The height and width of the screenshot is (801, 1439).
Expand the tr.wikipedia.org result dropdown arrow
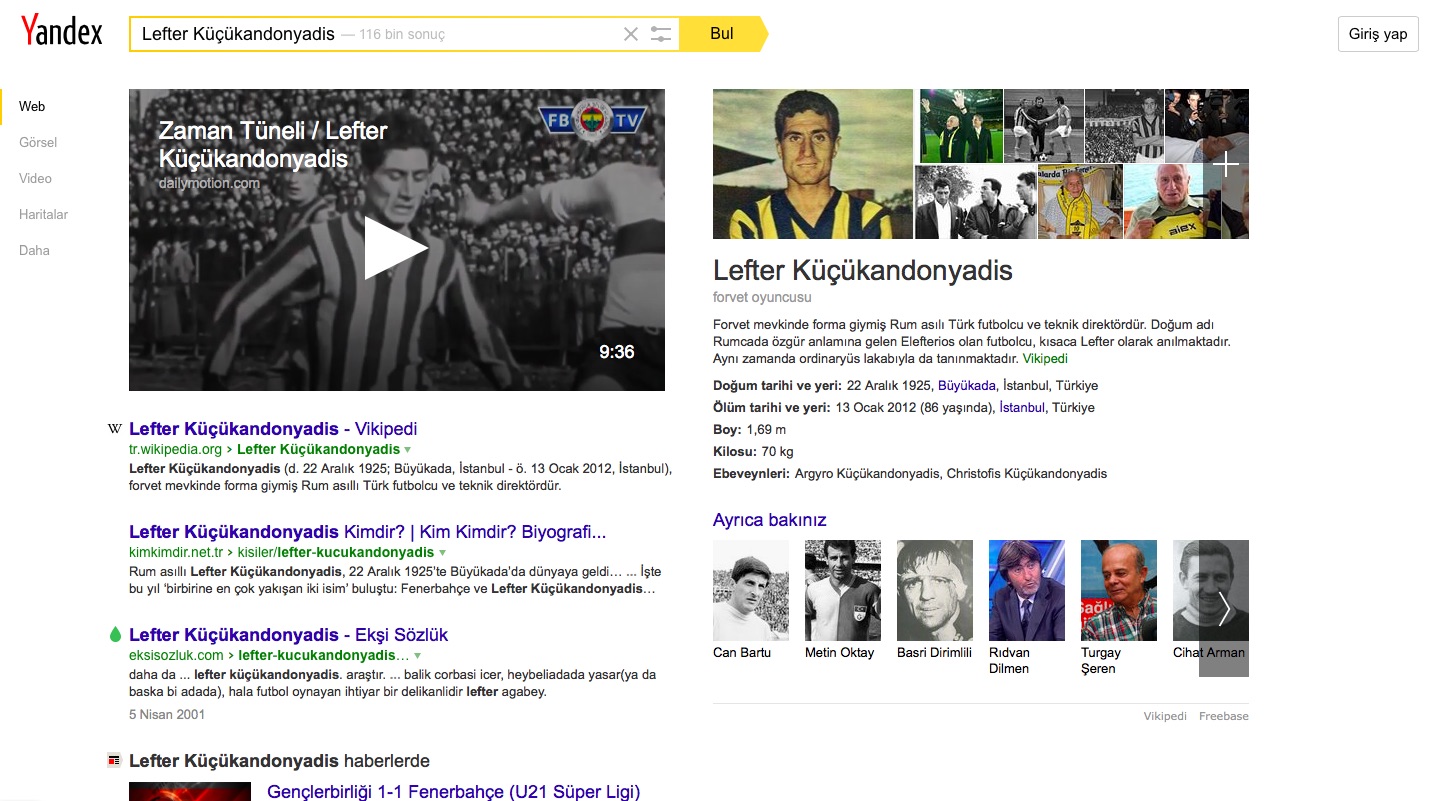coord(408,450)
